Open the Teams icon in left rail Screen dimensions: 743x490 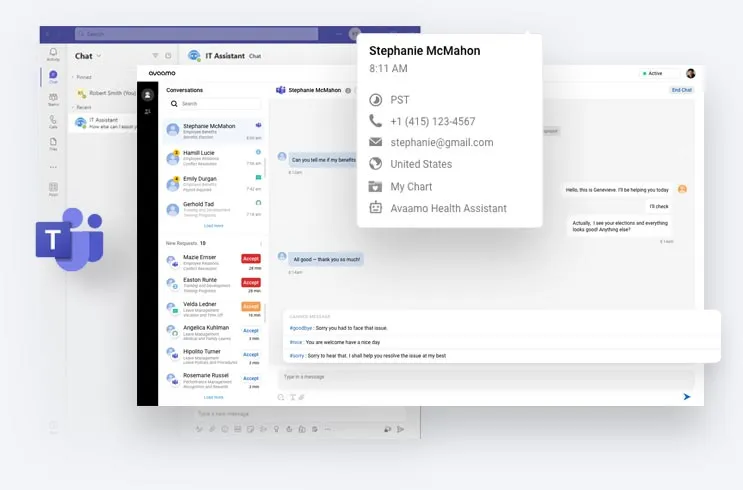(53, 99)
